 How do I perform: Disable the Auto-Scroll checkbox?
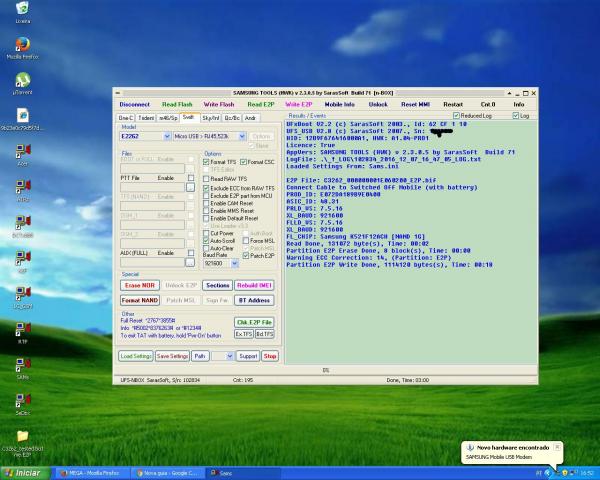[206, 241]
